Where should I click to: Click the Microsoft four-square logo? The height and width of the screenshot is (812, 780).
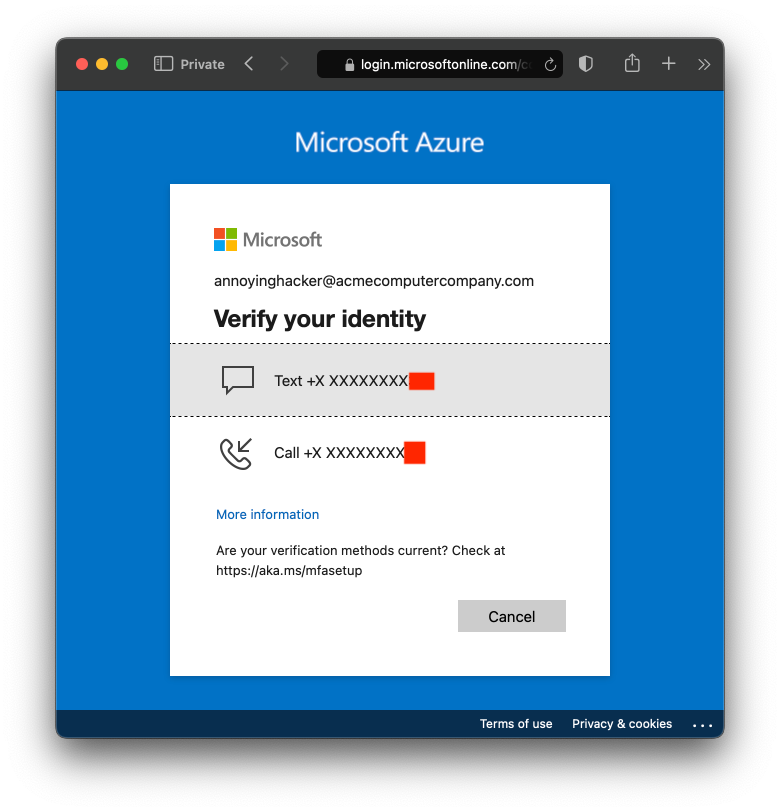click(x=225, y=239)
